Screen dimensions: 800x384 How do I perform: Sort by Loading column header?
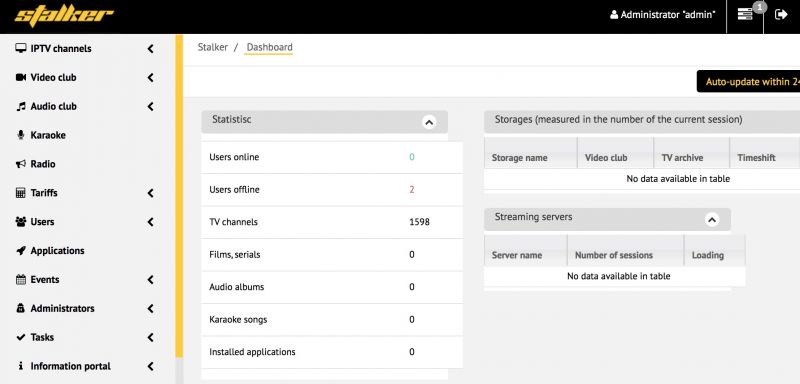715,250
